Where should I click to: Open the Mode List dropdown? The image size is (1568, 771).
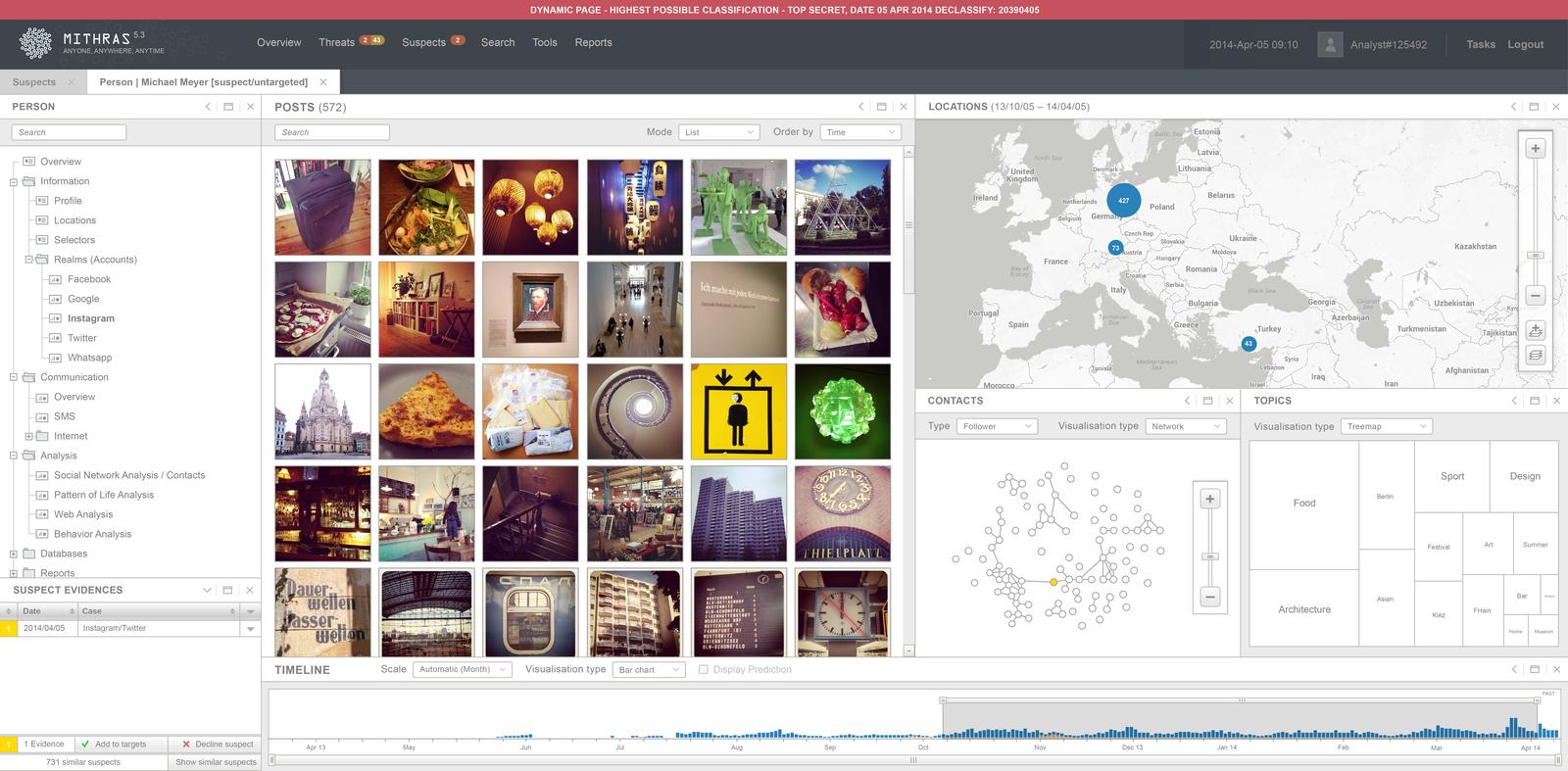click(x=719, y=132)
